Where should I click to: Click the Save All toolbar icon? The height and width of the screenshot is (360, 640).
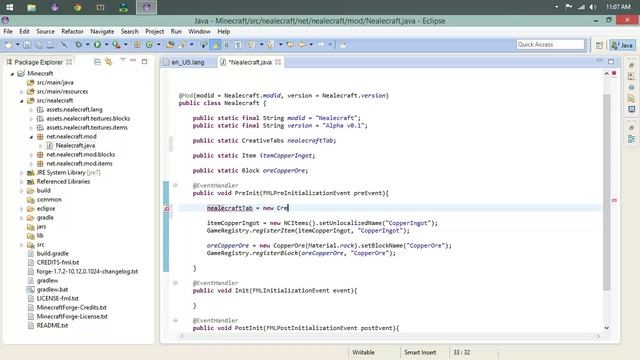(x=39, y=45)
